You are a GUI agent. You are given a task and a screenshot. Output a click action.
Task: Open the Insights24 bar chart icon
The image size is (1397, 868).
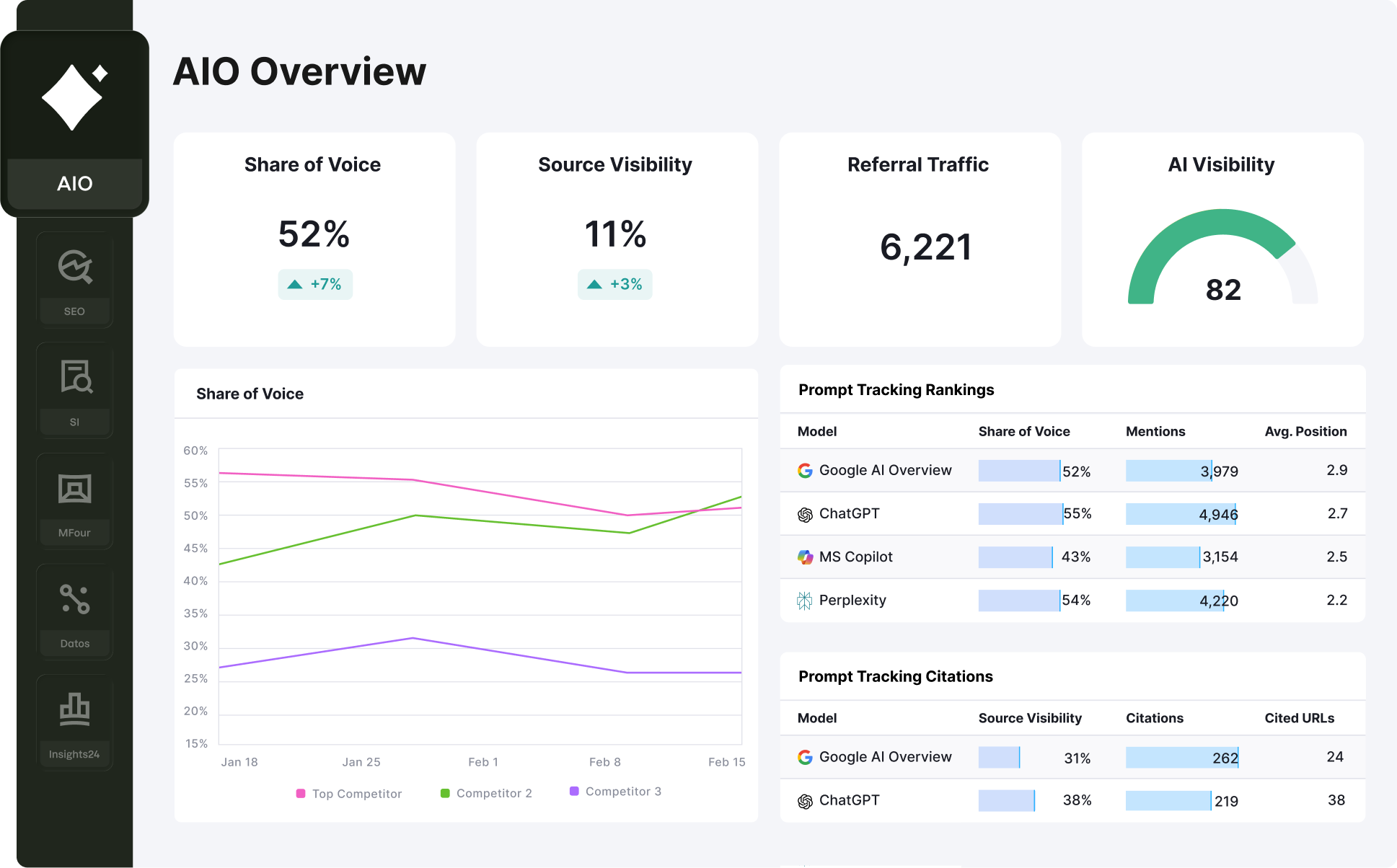pos(75,709)
